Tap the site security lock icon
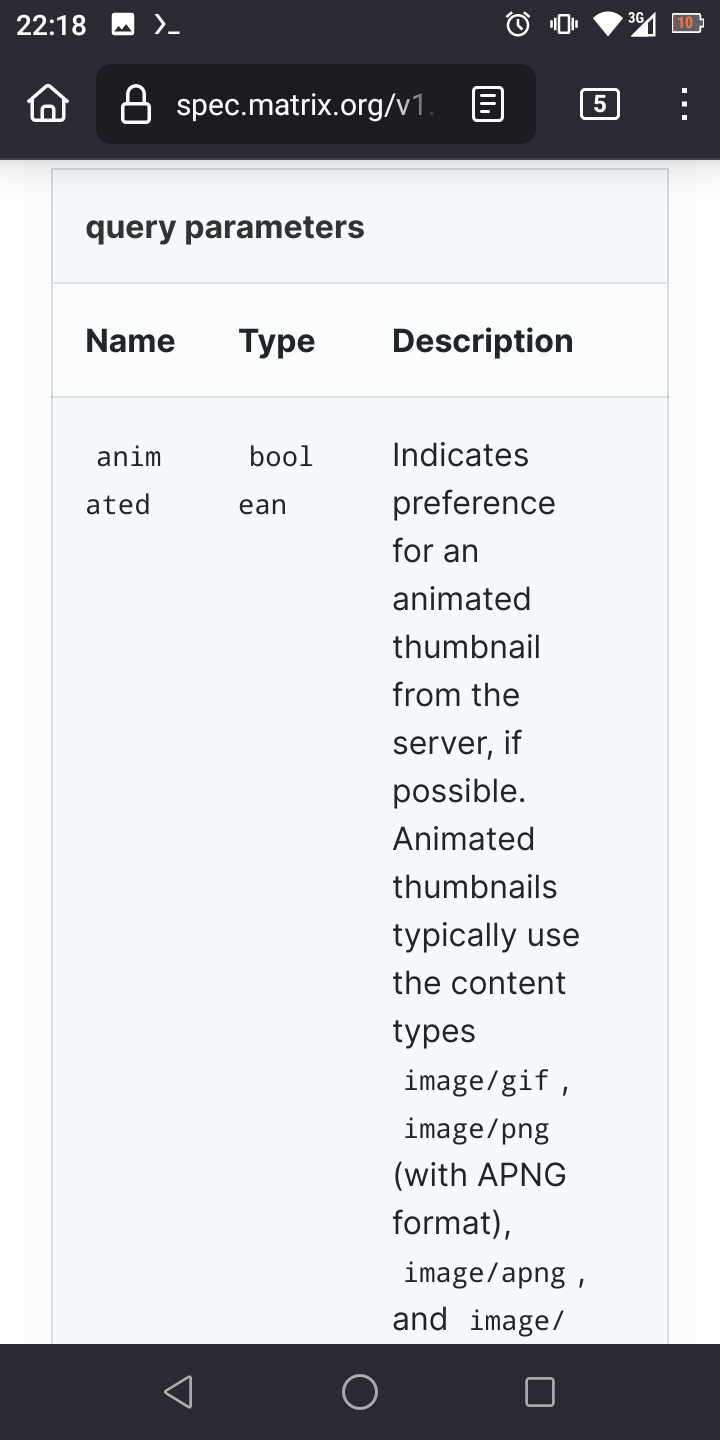 (135, 104)
